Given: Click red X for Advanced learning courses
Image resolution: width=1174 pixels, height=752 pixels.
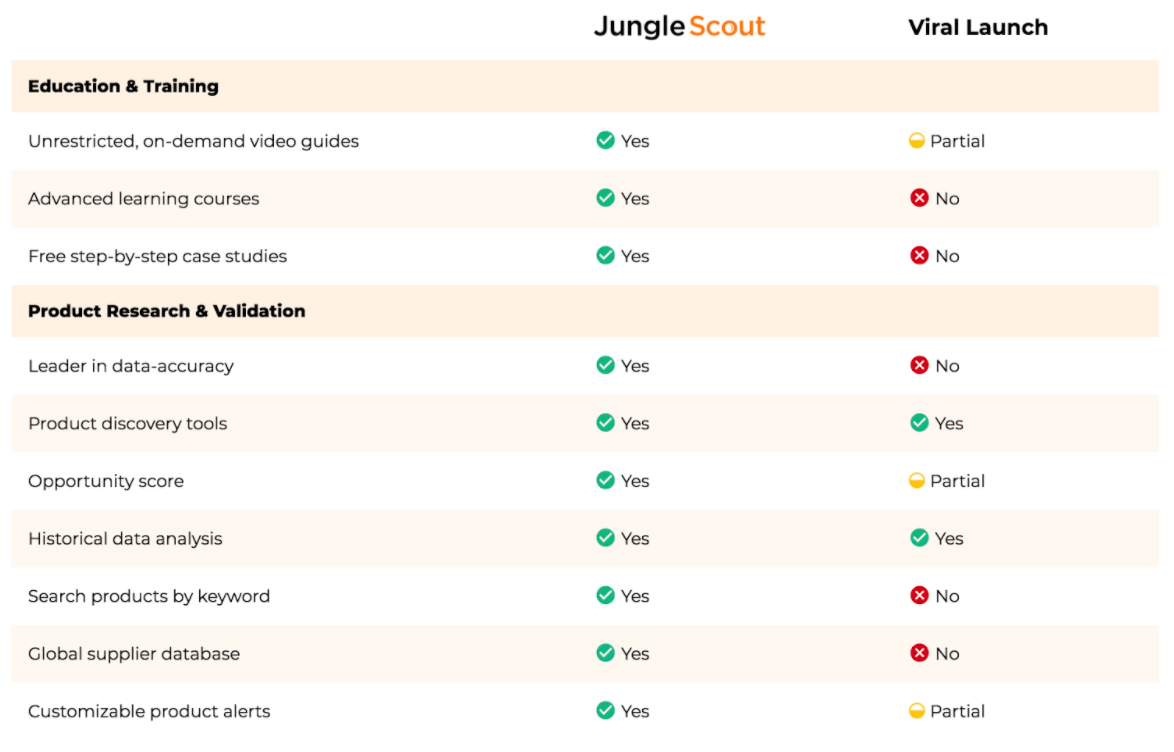Looking at the screenshot, I should coord(919,198).
